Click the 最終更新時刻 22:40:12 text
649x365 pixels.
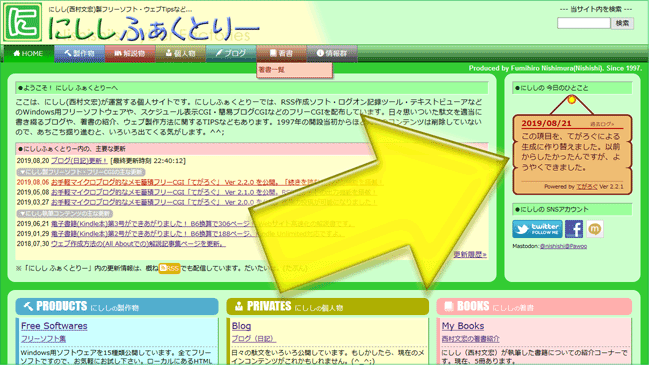click(148, 161)
